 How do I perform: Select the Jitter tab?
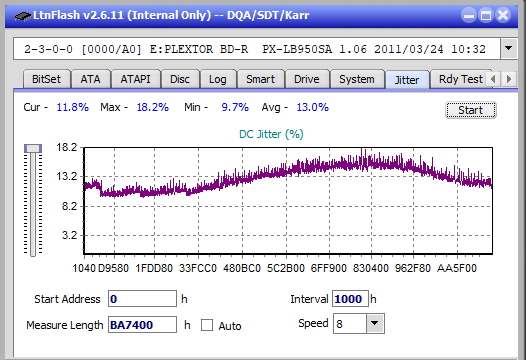point(407,80)
